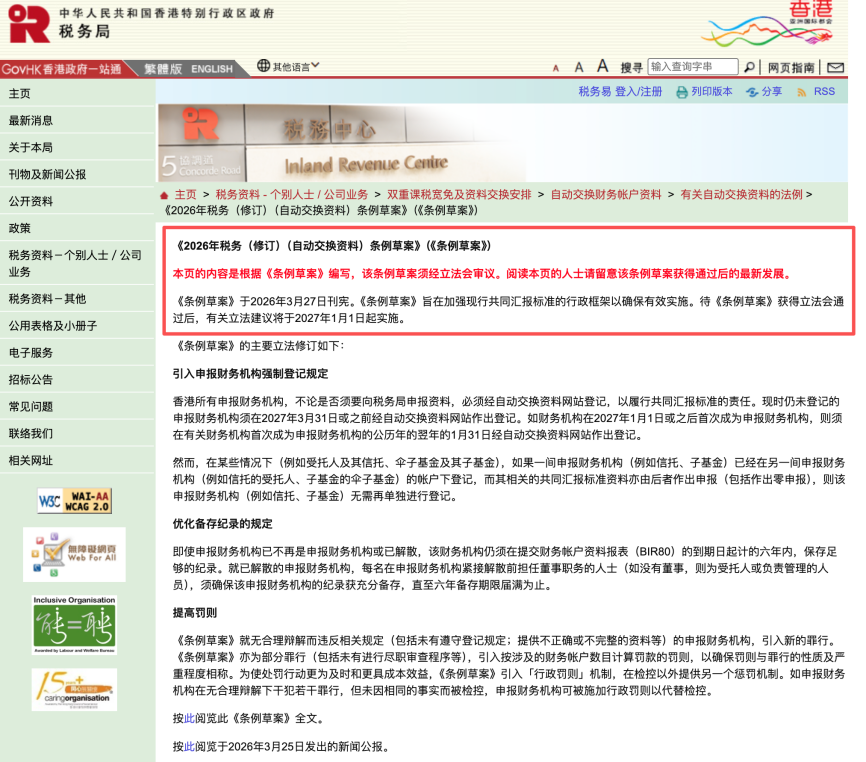
Task: Switch to ENGLISH version
Action: [212, 69]
